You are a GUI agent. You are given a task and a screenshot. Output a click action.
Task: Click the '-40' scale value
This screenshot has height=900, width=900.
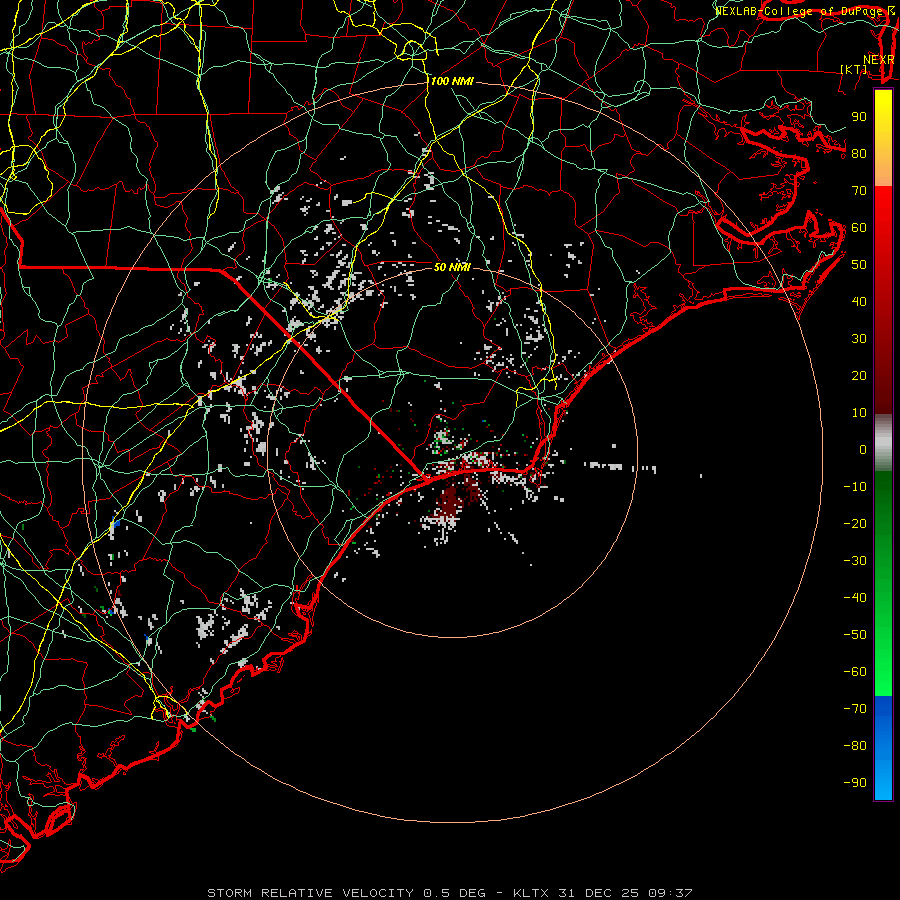pos(855,598)
